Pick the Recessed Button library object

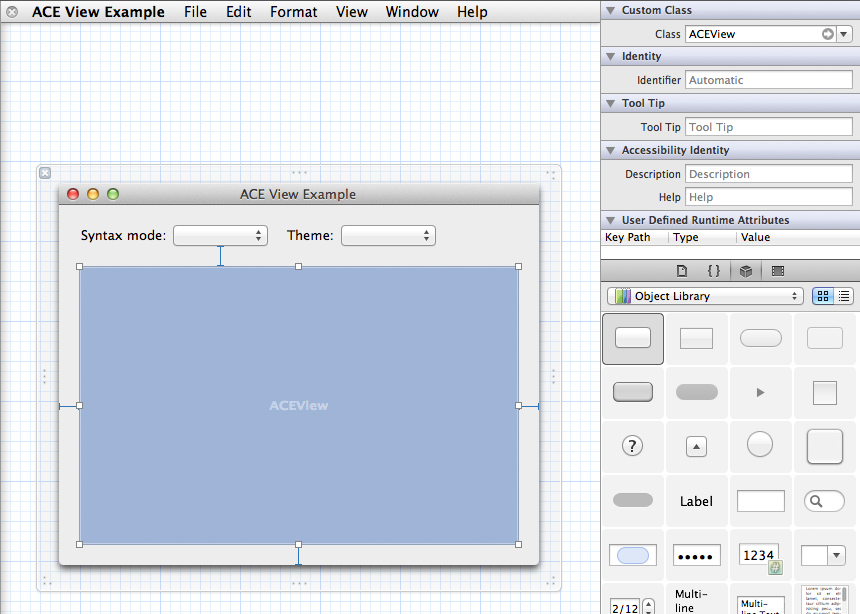(696, 392)
